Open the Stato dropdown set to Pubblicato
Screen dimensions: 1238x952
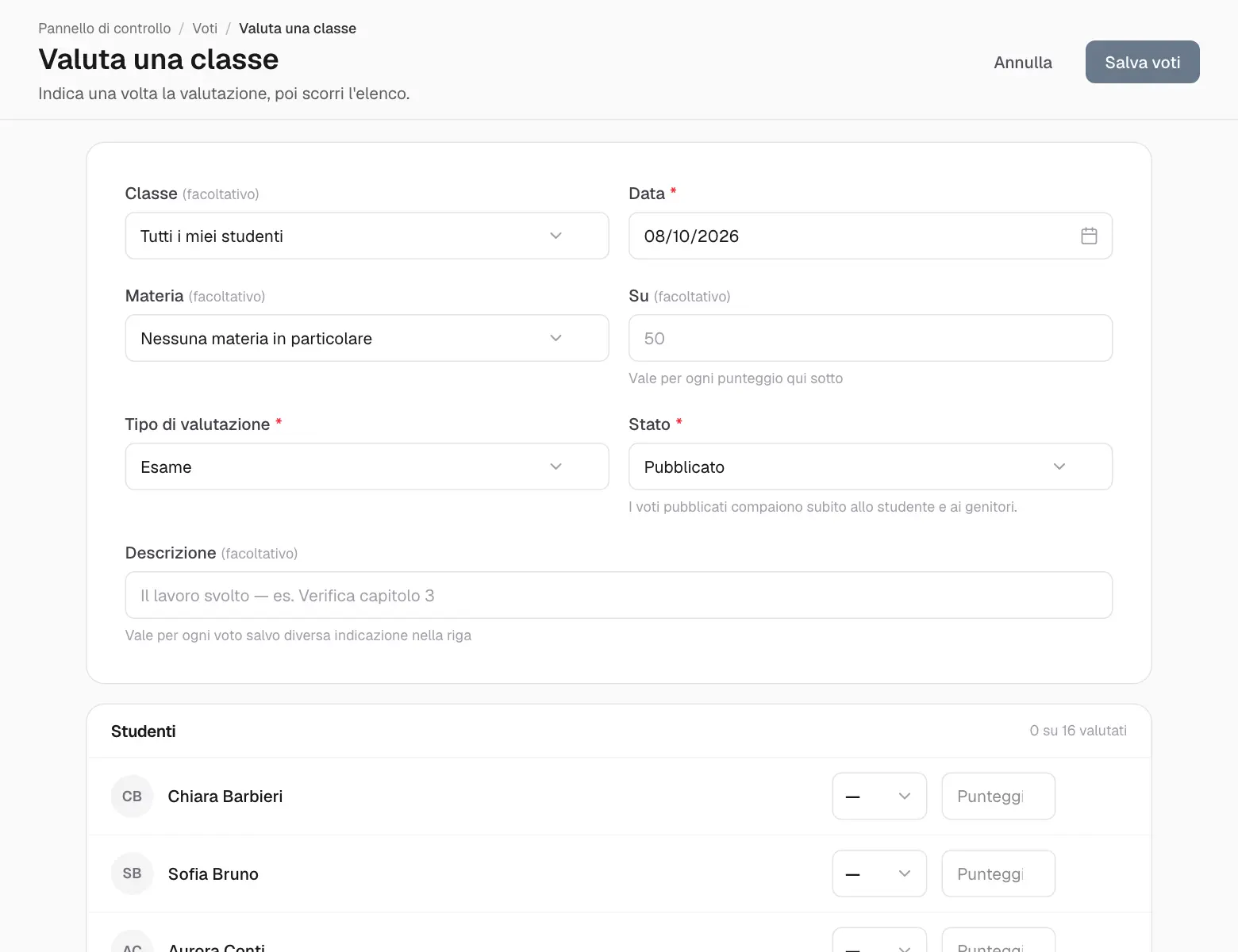pyautogui.click(x=871, y=466)
